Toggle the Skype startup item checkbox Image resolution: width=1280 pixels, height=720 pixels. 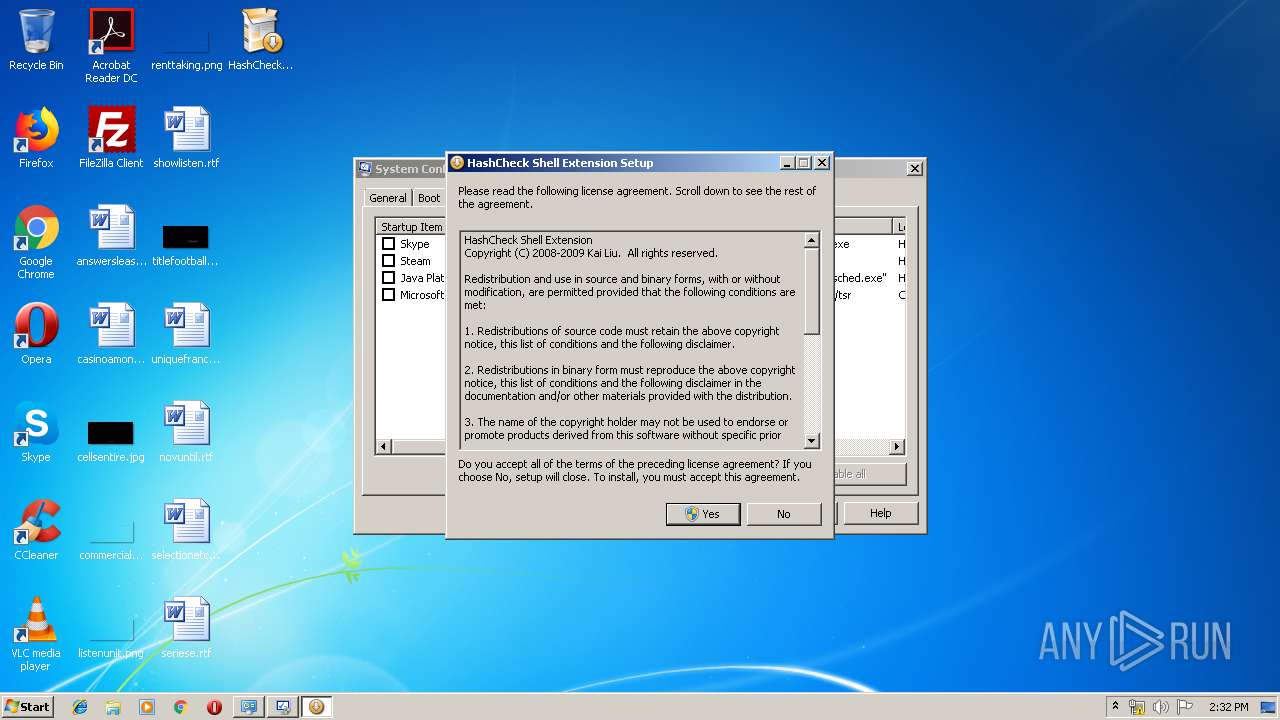[x=389, y=244]
